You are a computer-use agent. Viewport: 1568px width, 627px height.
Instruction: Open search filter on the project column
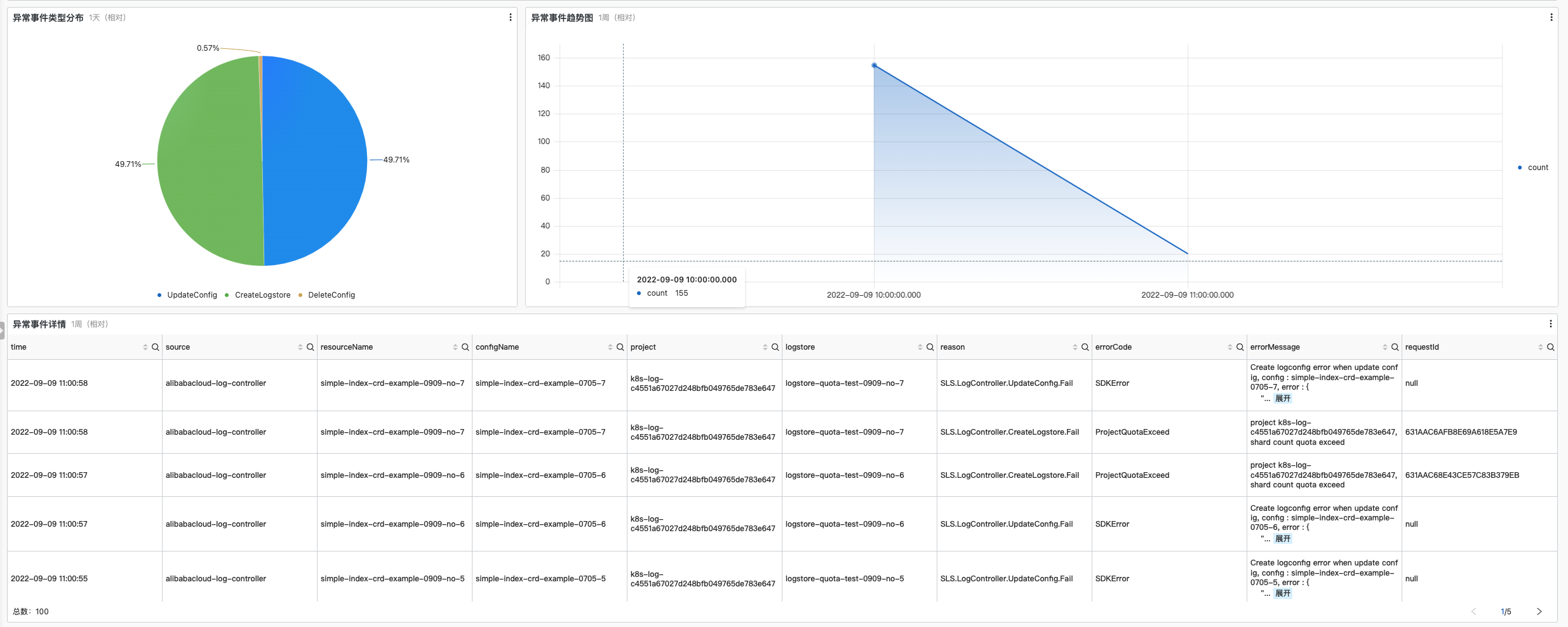pyautogui.click(x=775, y=347)
